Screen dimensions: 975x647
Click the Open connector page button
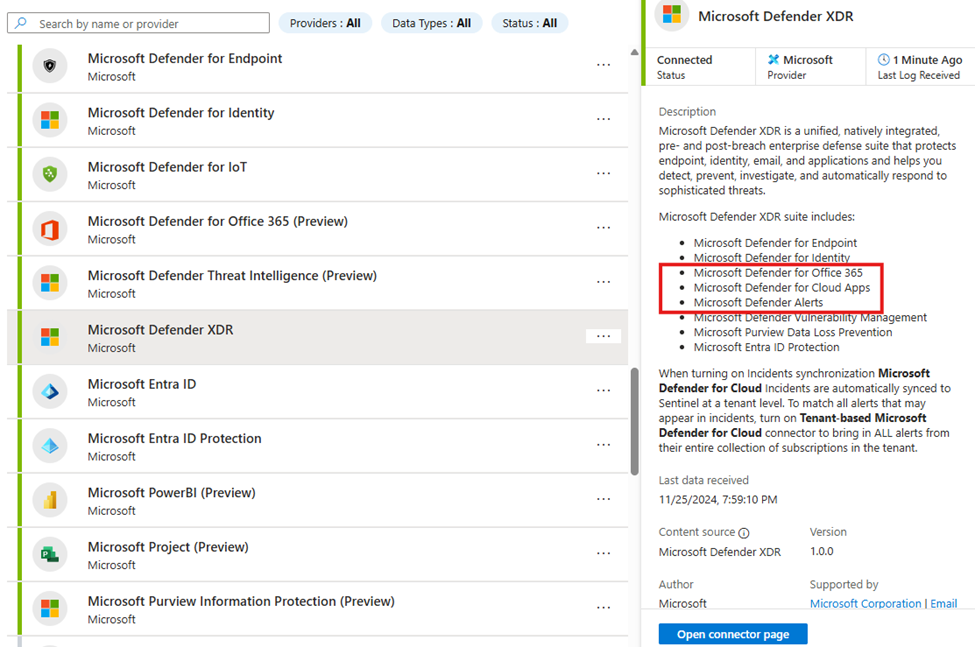pyautogui.click(x=733, y=634)
